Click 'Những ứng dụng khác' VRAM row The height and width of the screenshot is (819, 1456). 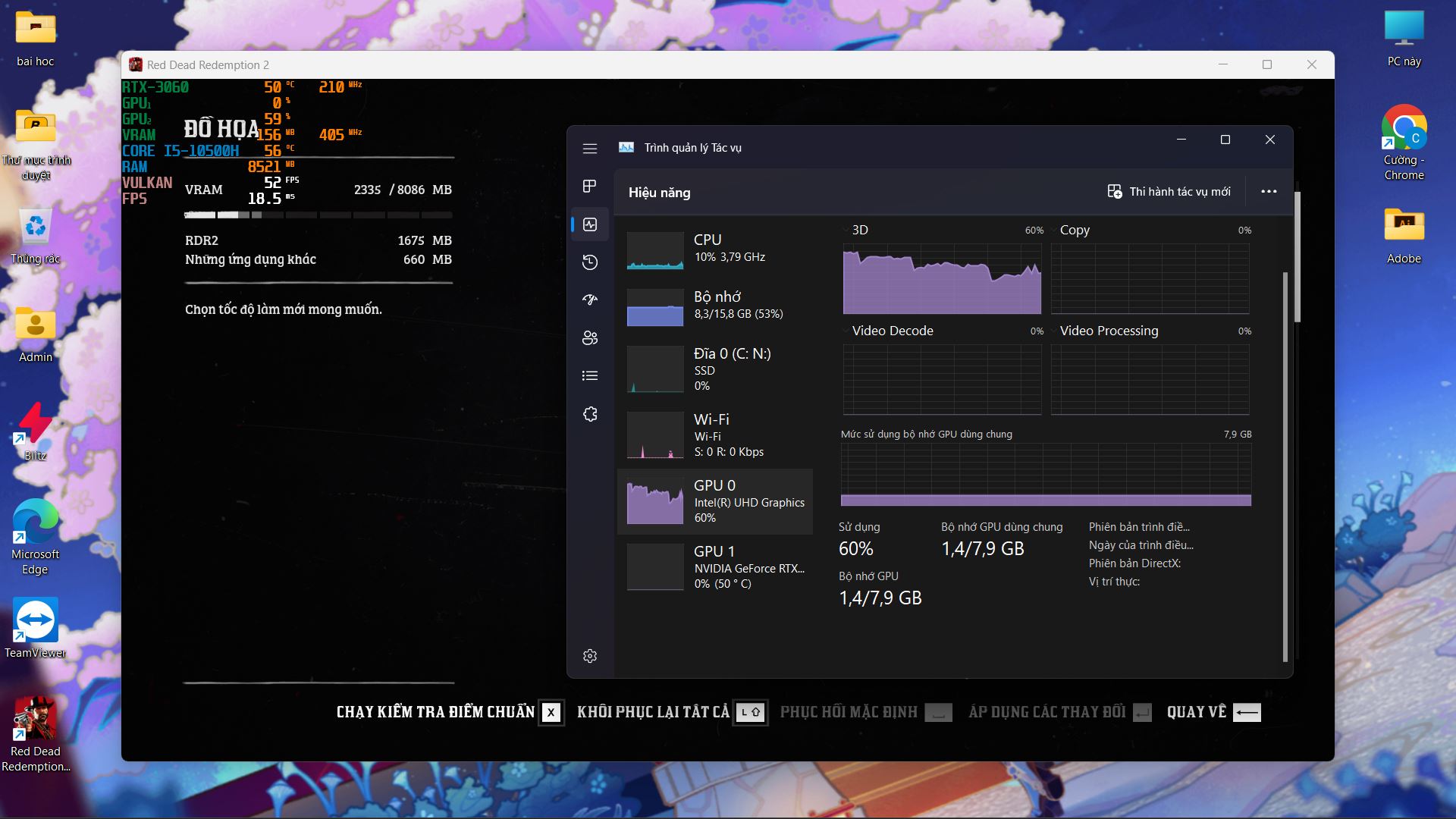318,259
